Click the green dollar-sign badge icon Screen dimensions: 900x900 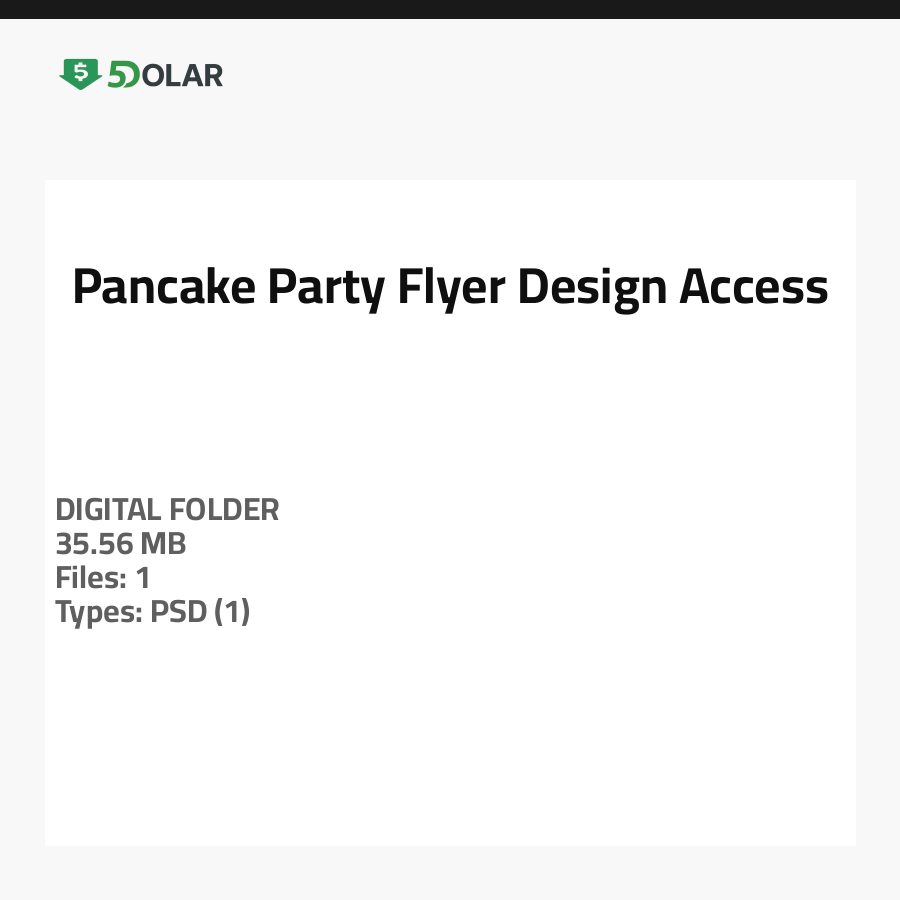[80, 73]
